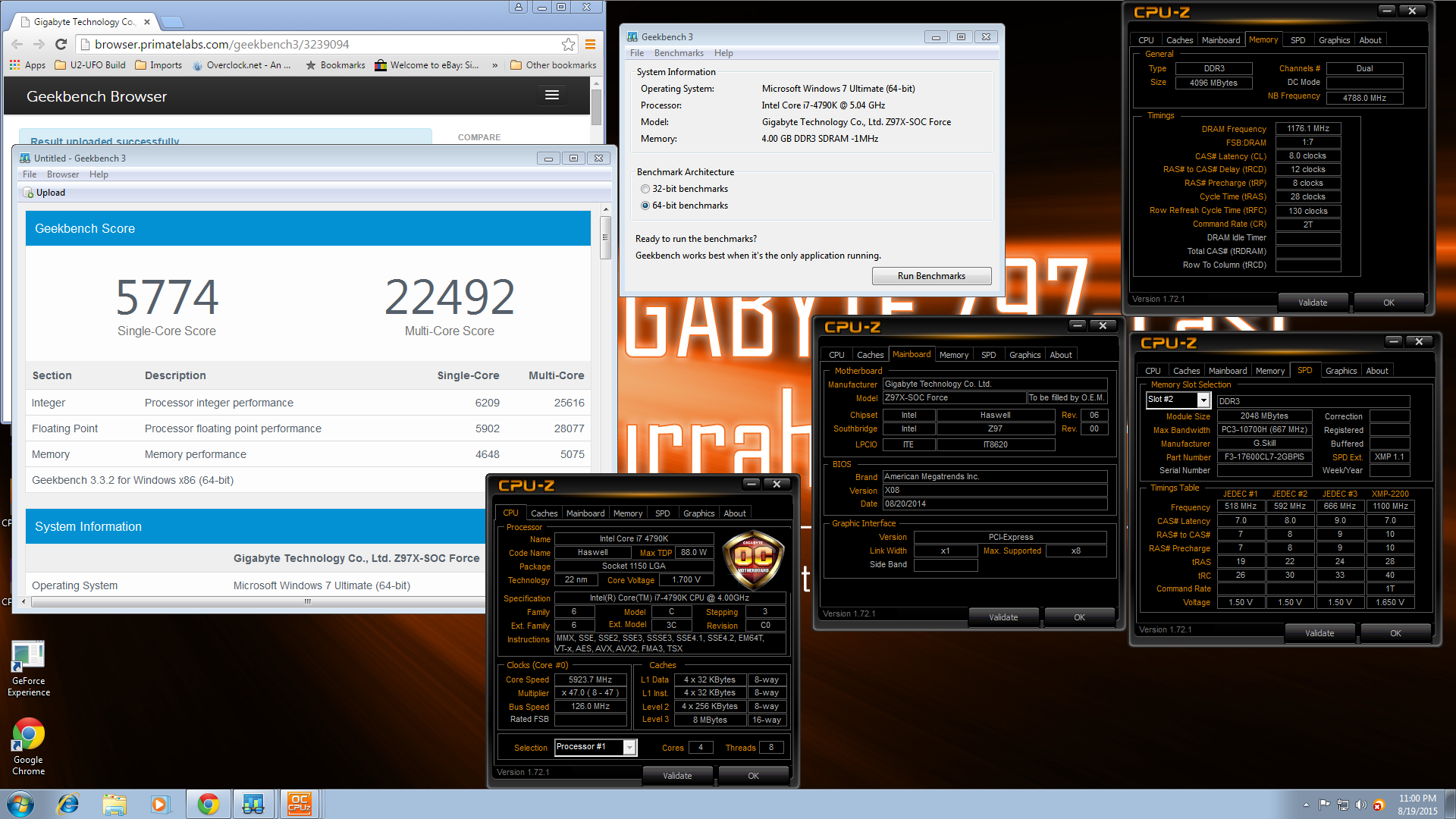Open Windows Media Player taskbar icon
Image resolution: width=1456 pixels, height=819 pixels.
160,804
